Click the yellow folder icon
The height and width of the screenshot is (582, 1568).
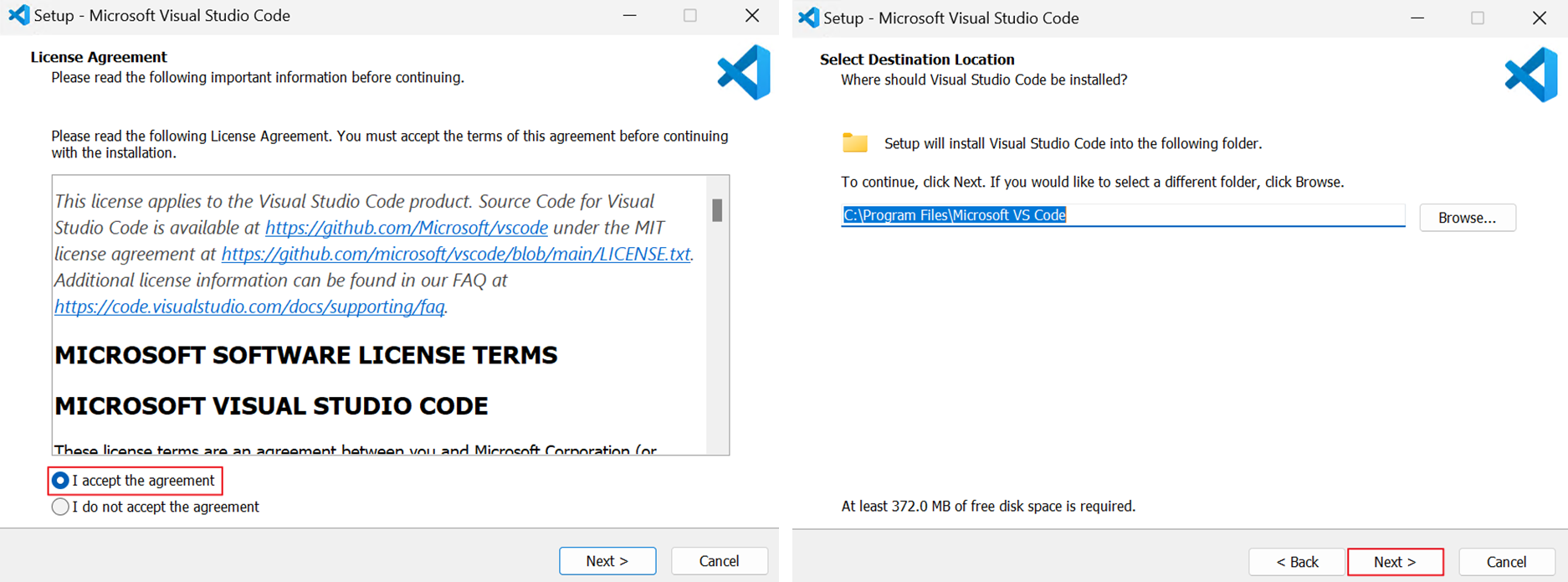855,142
